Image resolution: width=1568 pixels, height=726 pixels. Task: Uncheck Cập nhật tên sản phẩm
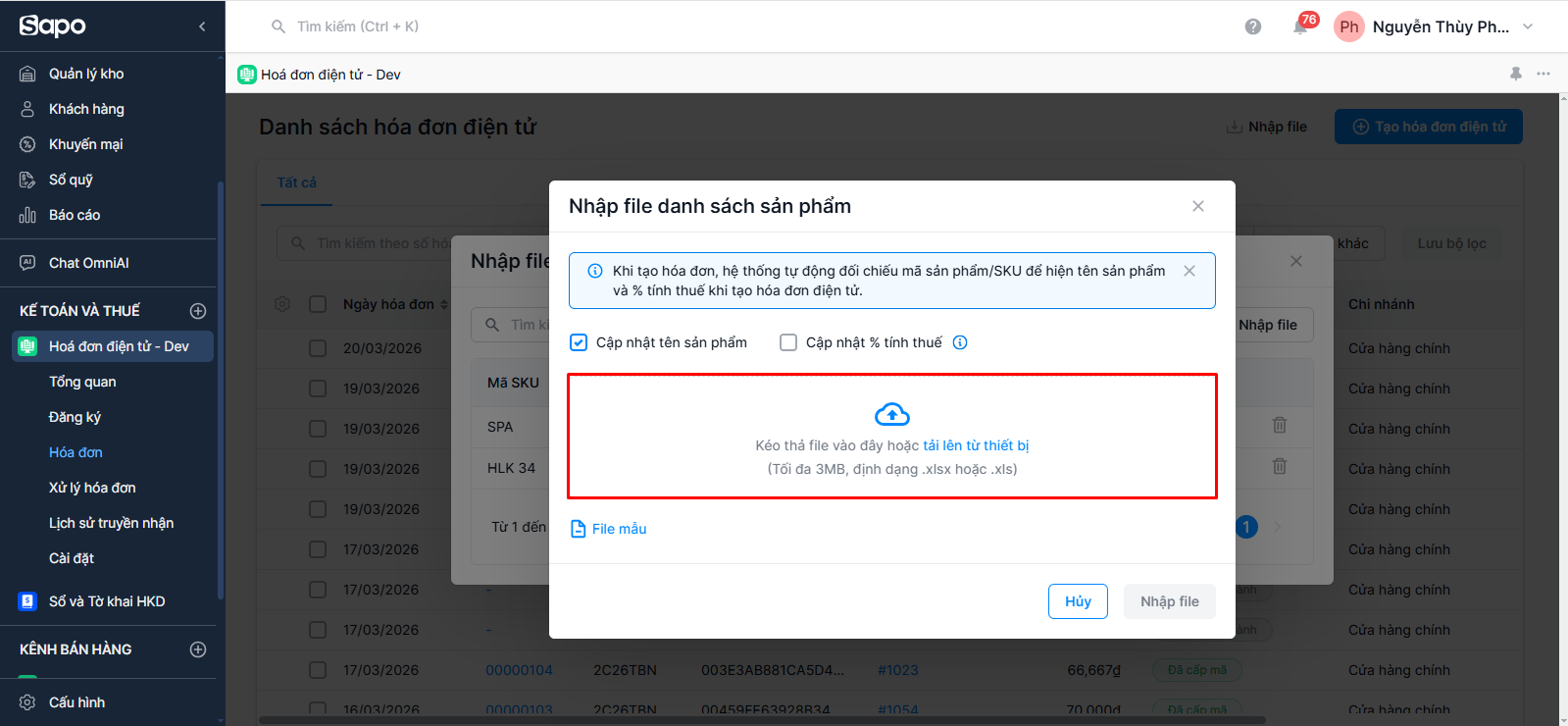[x=579, y=342]
